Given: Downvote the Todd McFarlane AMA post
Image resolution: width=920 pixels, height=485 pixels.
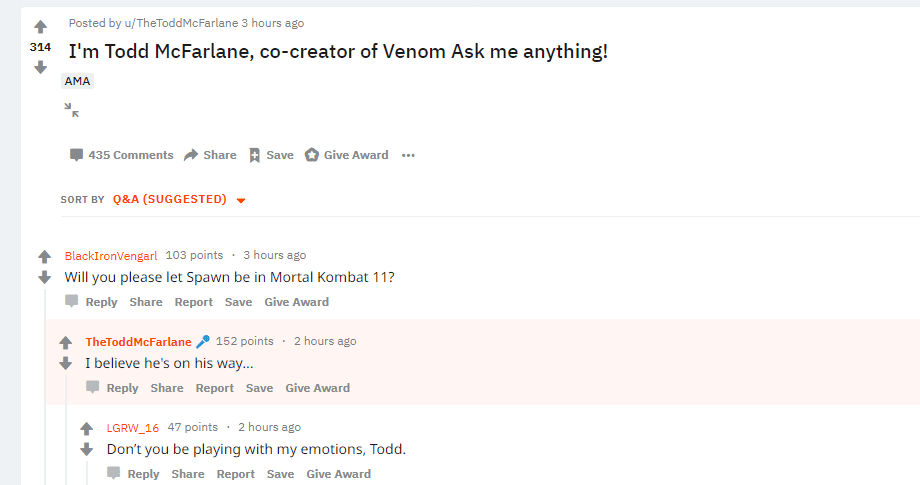Looking at the screenshot, I should (40, 67).
